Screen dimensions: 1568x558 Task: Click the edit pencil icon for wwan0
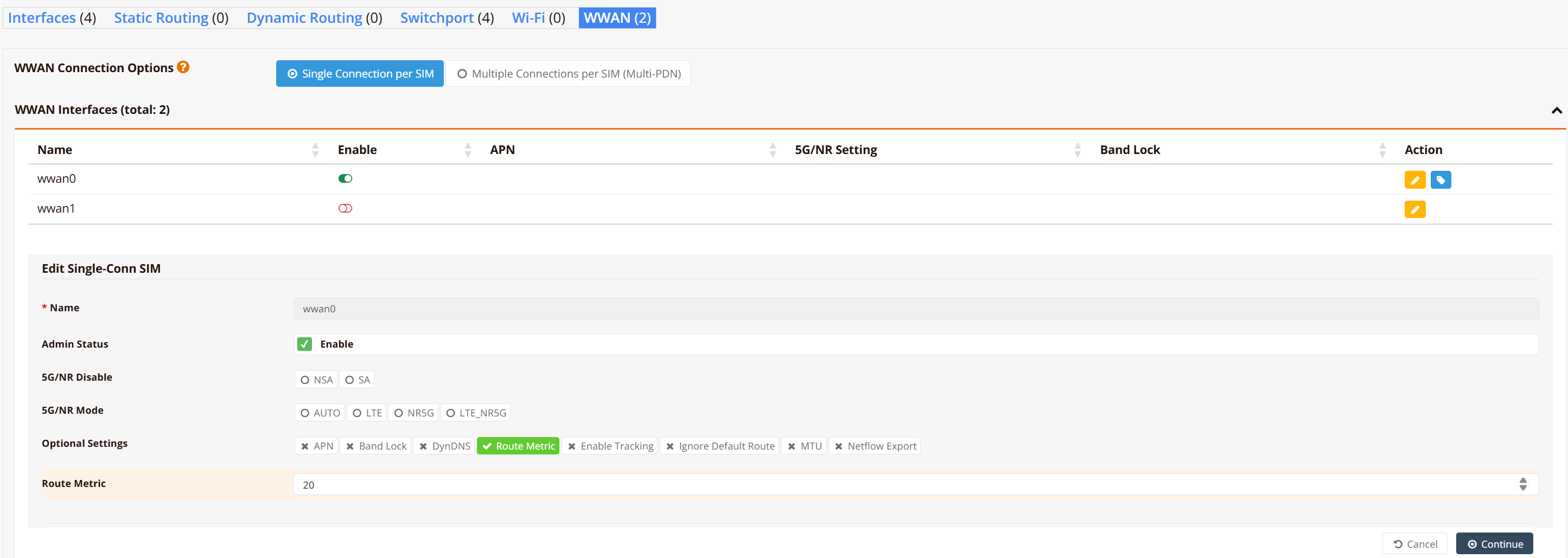click(1414, 180)
